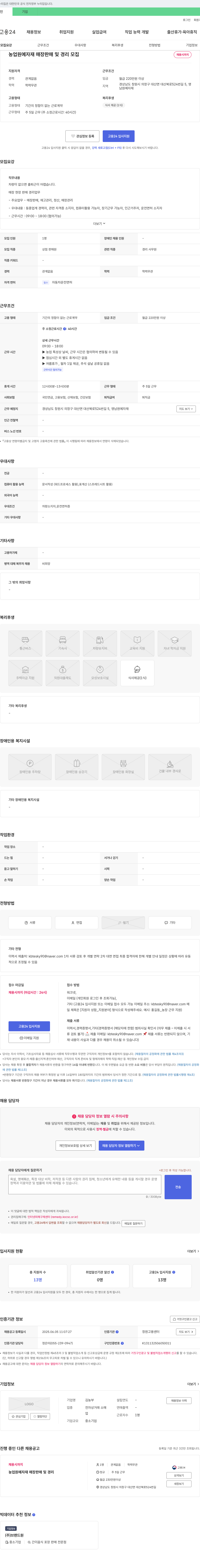Click the 농업원예자재 매장판매 및 경리 posting link
Screen dimensions: 200x1568
(31, 1472)
